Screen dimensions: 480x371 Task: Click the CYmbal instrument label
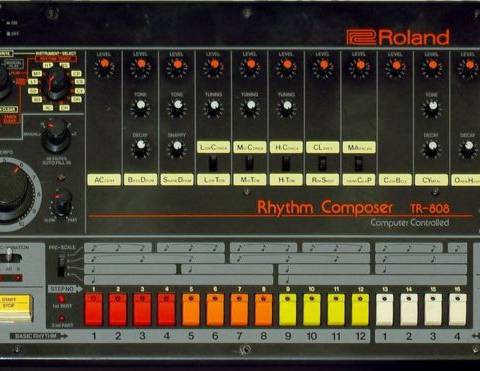coord(432,180)
